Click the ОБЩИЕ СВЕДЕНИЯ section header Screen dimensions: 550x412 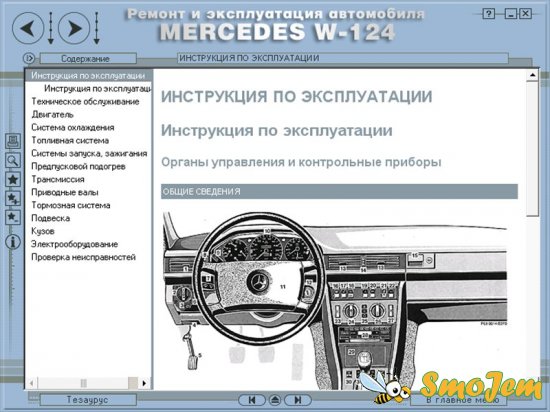tap(339, 191)
